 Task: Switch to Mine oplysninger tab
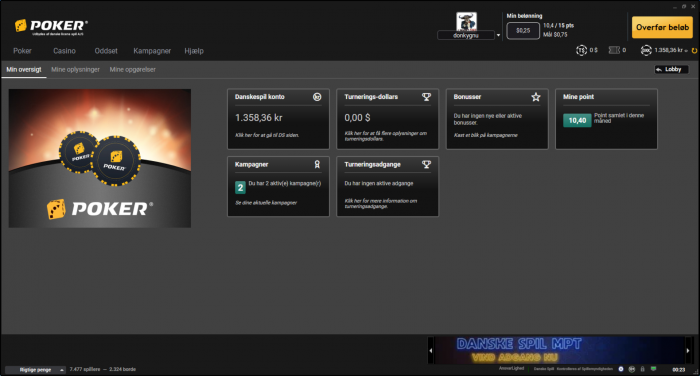75,70
